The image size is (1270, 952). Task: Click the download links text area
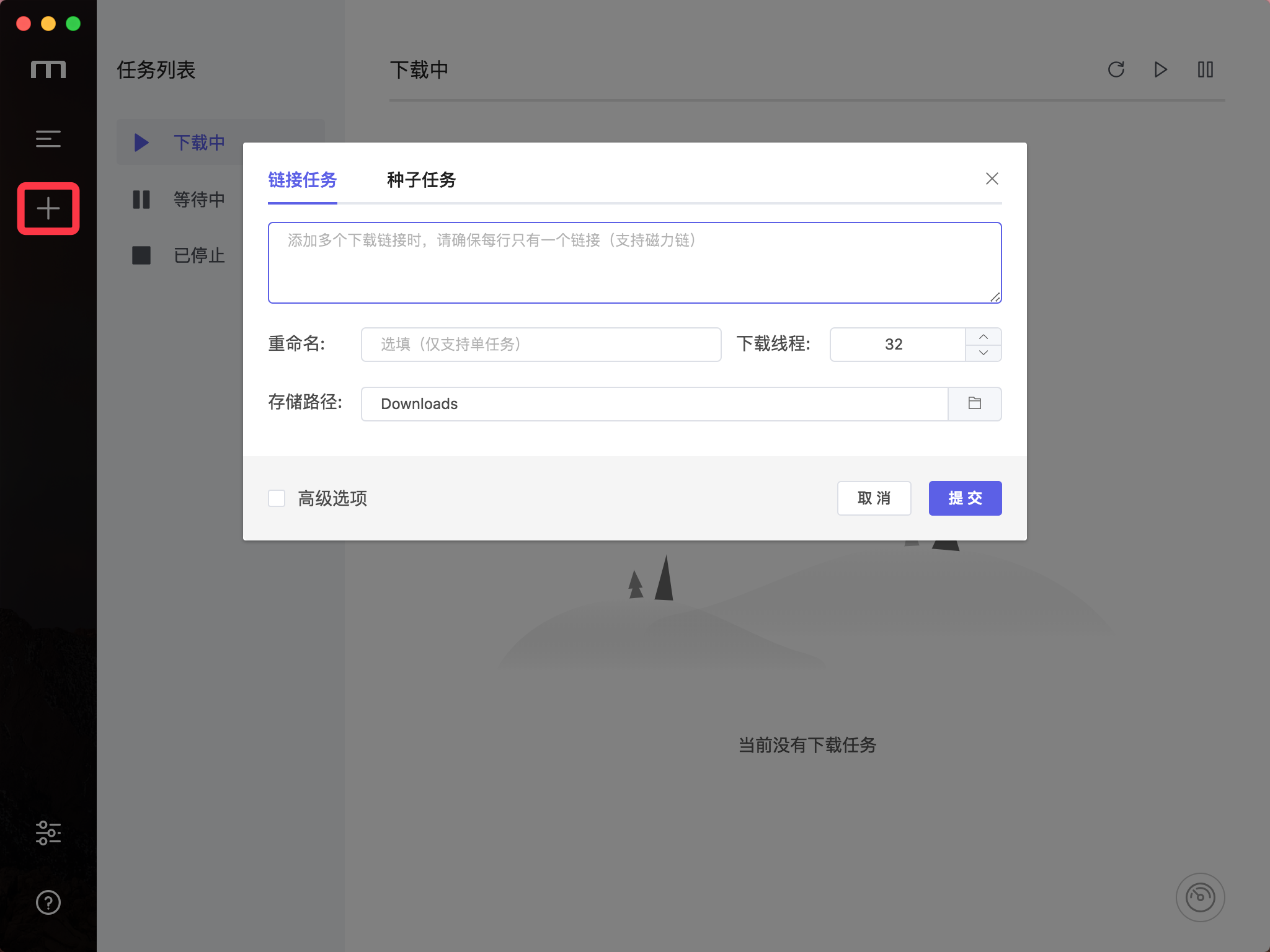[x=635, y=263]
